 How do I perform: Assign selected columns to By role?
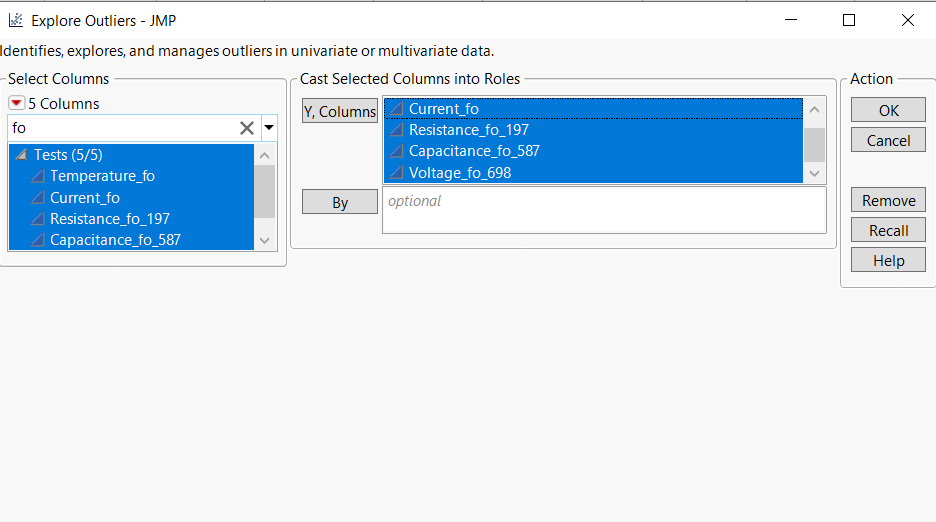coord(340,202)
